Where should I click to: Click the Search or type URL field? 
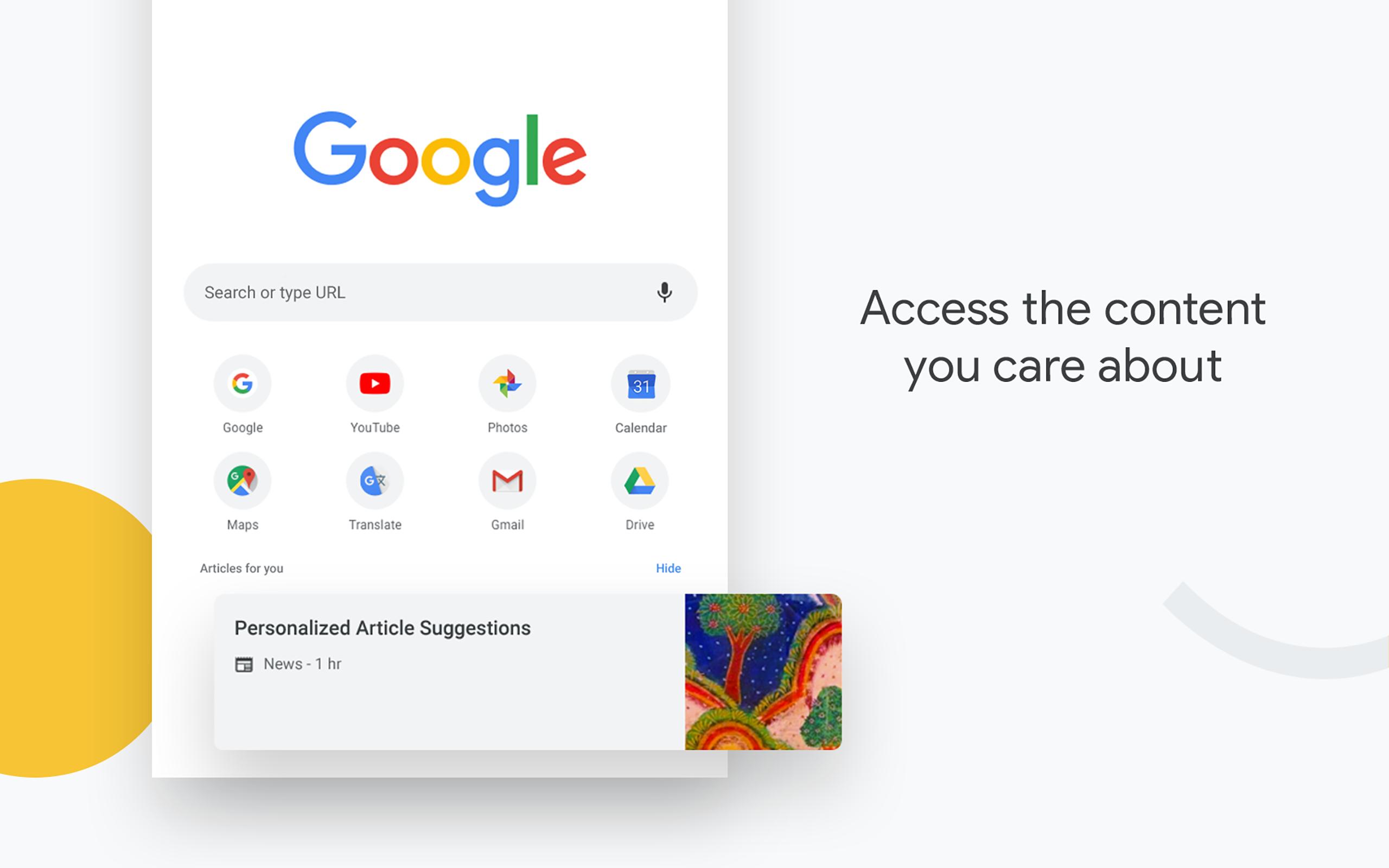(x=440, y=291)
